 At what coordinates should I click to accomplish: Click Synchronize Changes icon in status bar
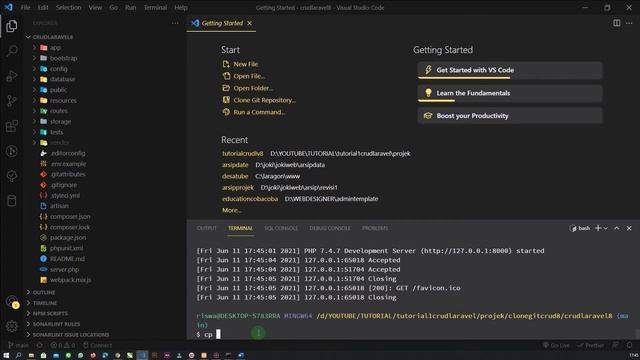[x=40, y=345]
